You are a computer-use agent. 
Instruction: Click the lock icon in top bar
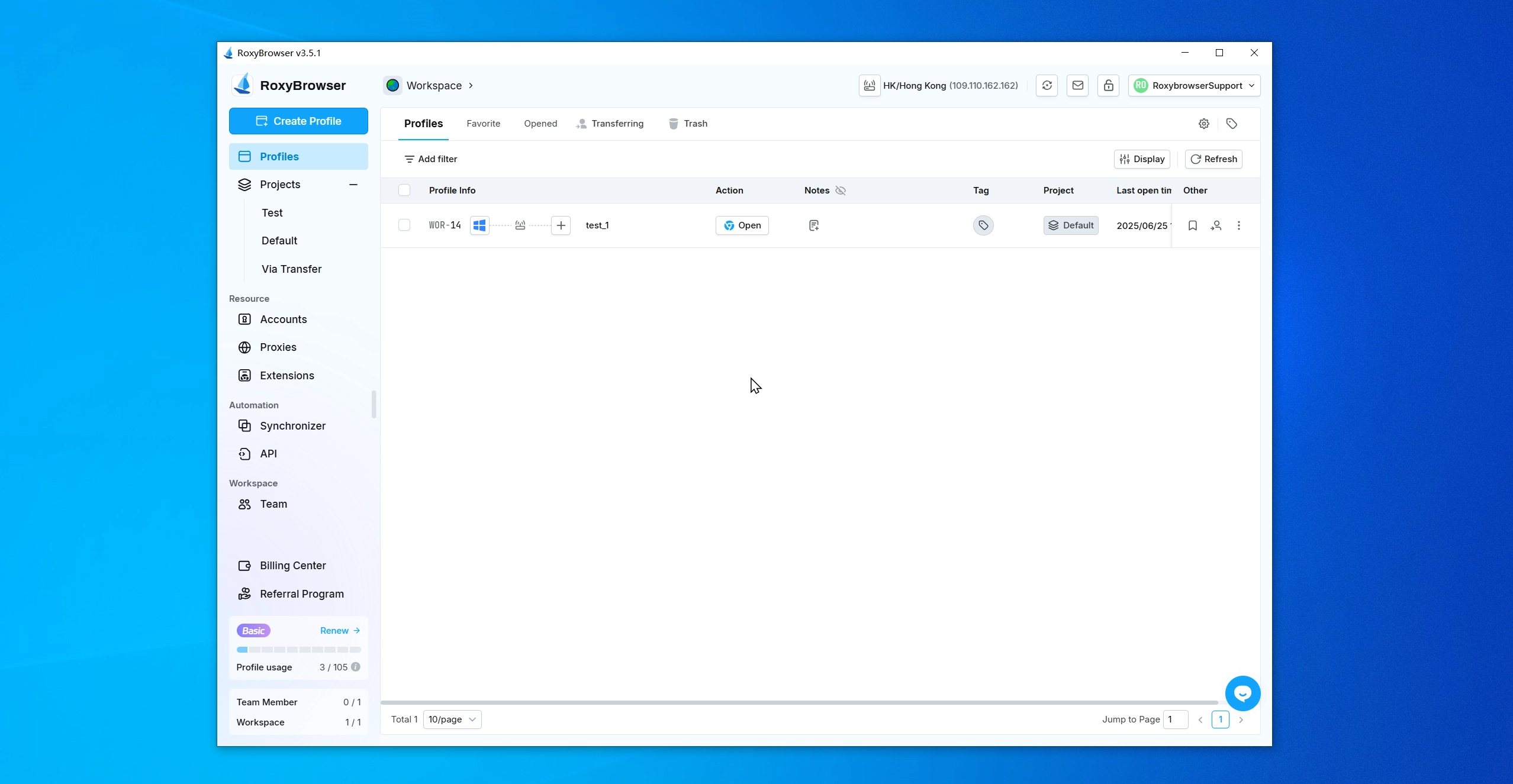pos(1108,85)
